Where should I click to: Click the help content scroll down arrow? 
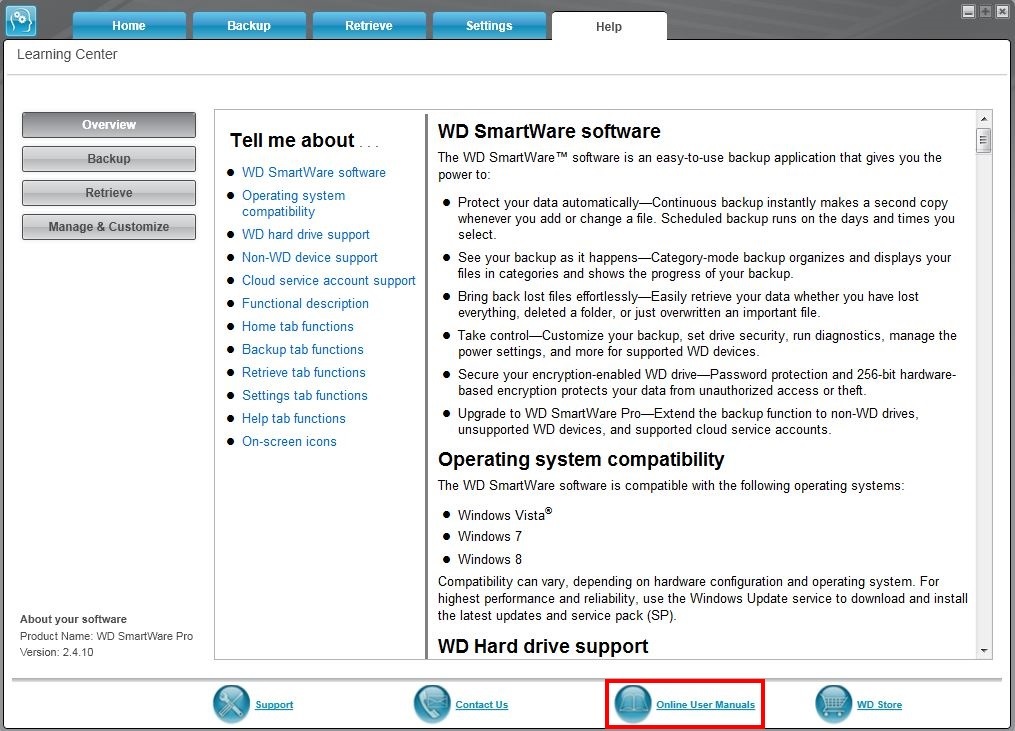coord(984,651)
